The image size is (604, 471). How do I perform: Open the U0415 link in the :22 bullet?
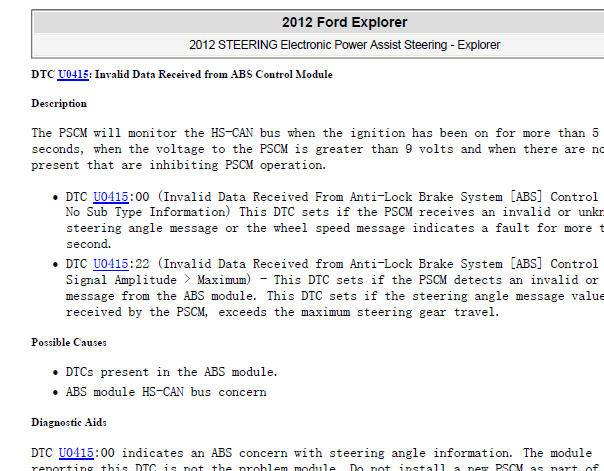[x=111, y=264]
